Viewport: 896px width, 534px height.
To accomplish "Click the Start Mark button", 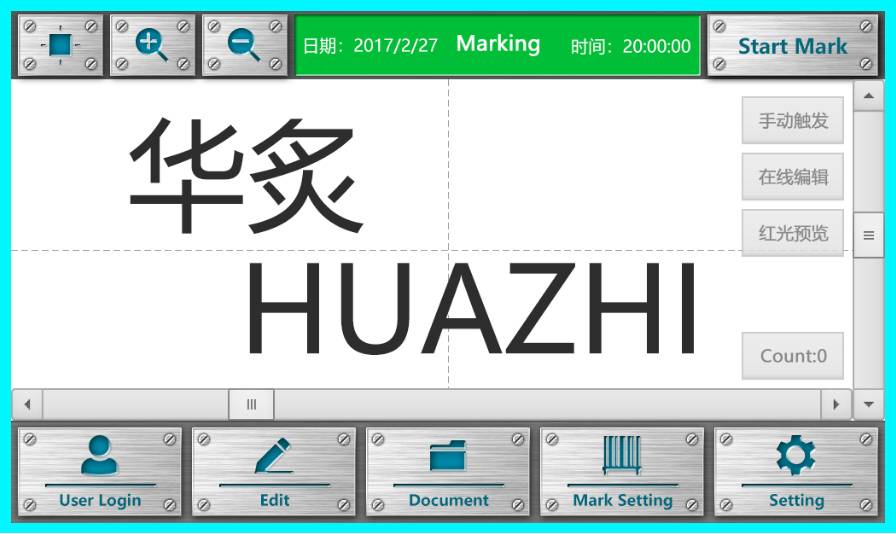I will point(792,45).
